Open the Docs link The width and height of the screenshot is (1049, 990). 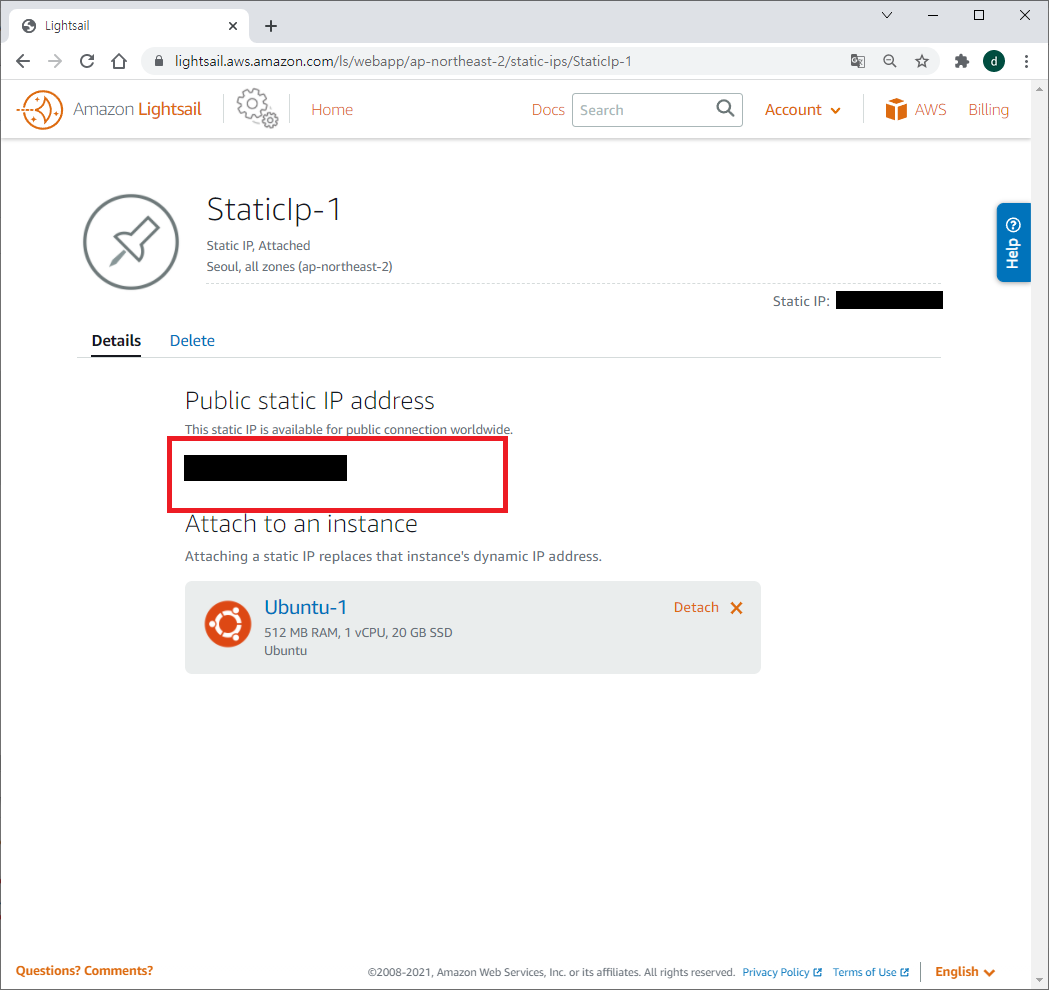click(548, 110)
